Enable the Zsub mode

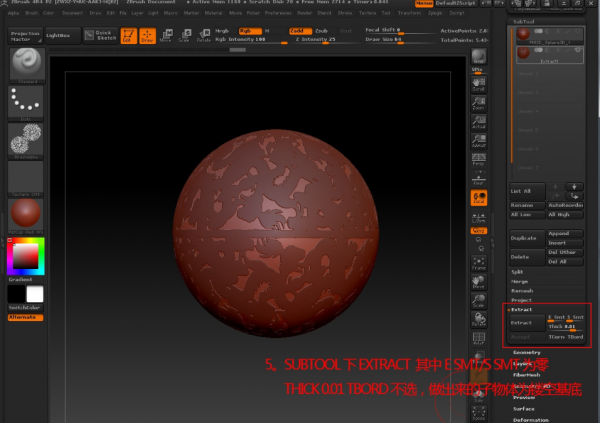click(322, 31)
